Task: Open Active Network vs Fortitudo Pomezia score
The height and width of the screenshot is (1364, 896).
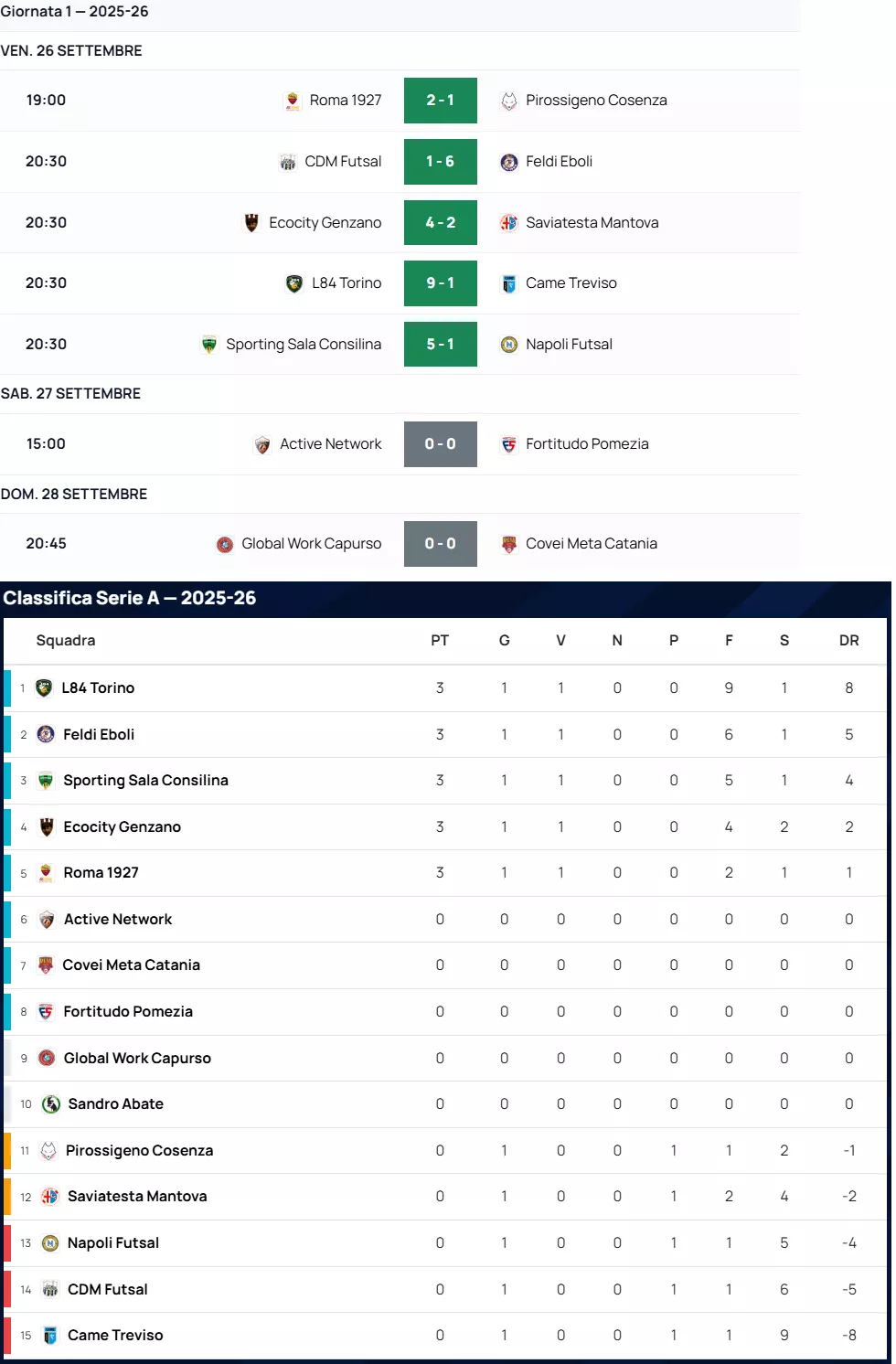Action: [x=440, y=444]
